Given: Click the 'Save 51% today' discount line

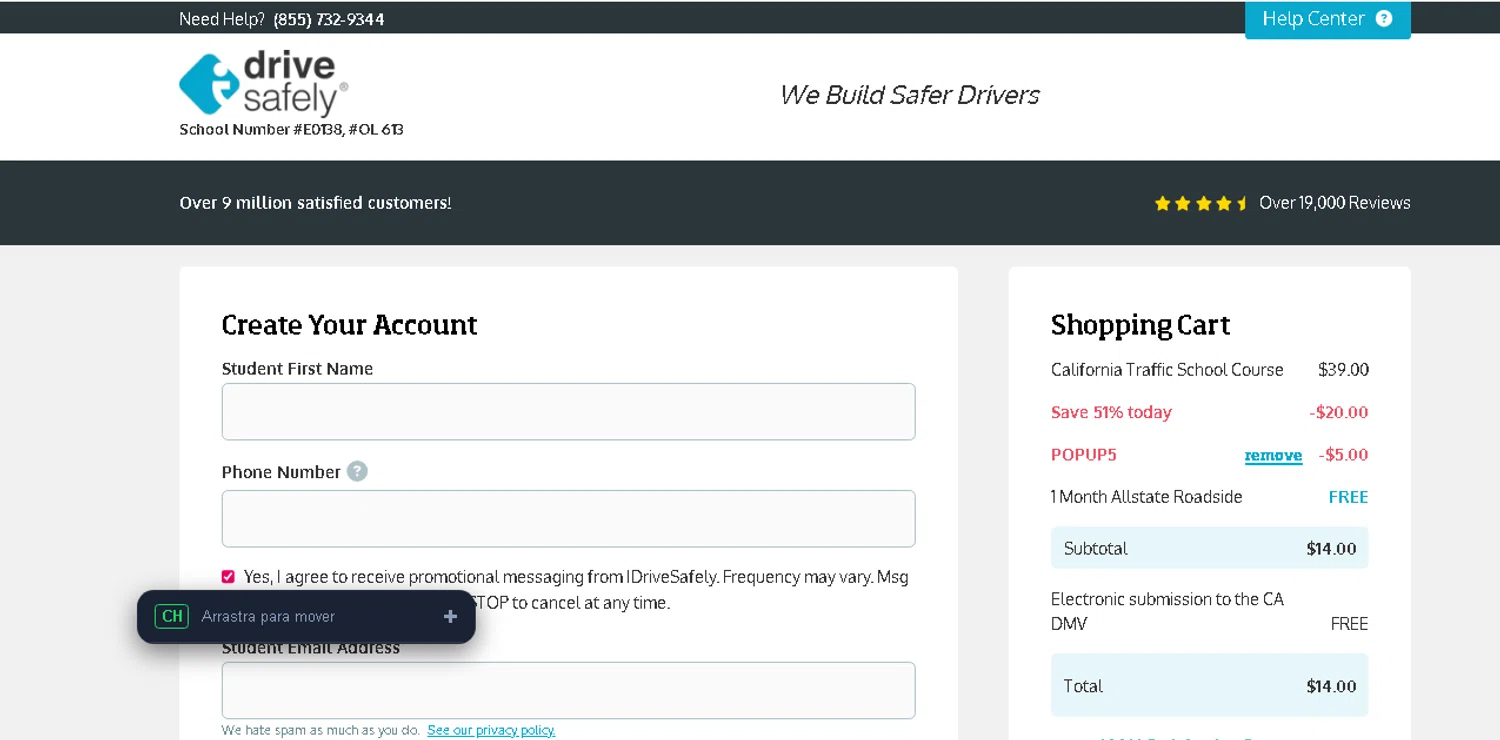Looking at the screenshot, I should pyautogui.click(x=1111, y=412).
